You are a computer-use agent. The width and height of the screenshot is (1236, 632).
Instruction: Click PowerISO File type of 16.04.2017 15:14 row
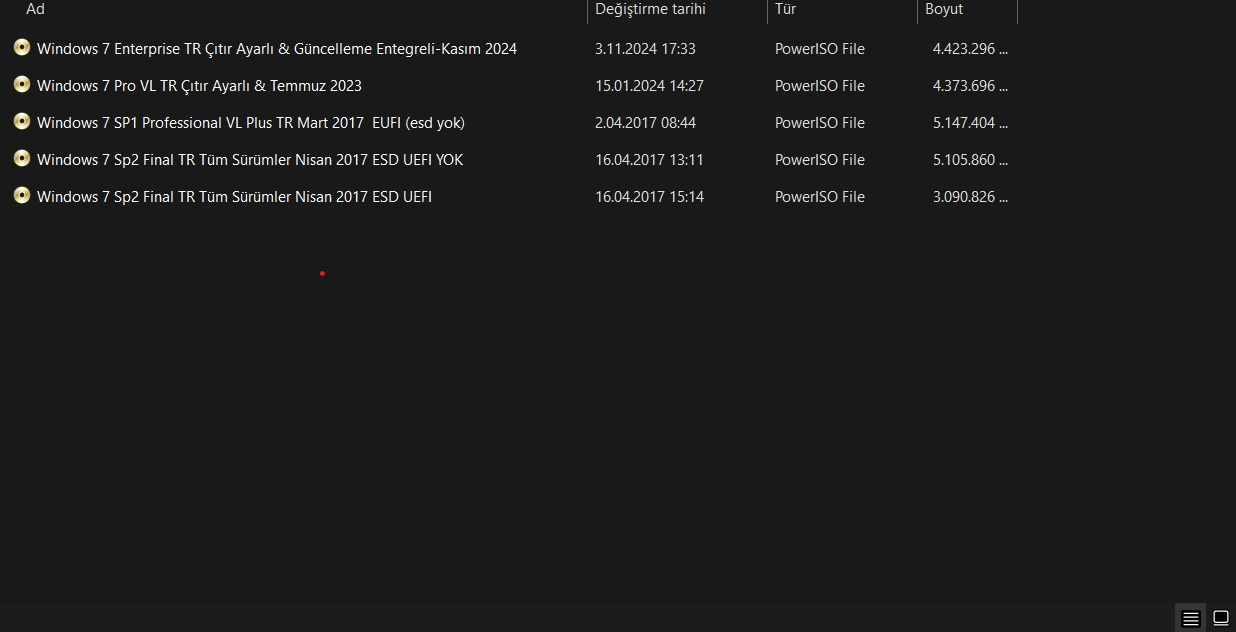[x=820, y=196]
